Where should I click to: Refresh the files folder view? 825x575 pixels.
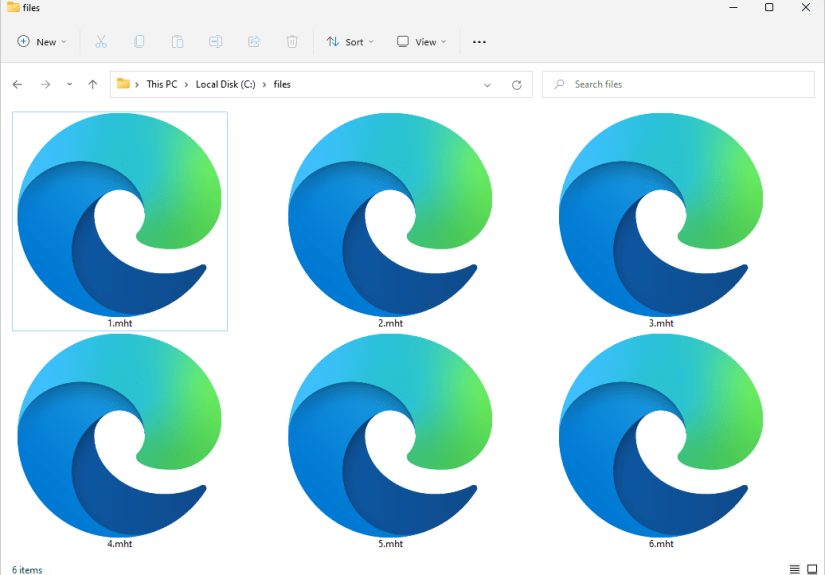point(517,85)
